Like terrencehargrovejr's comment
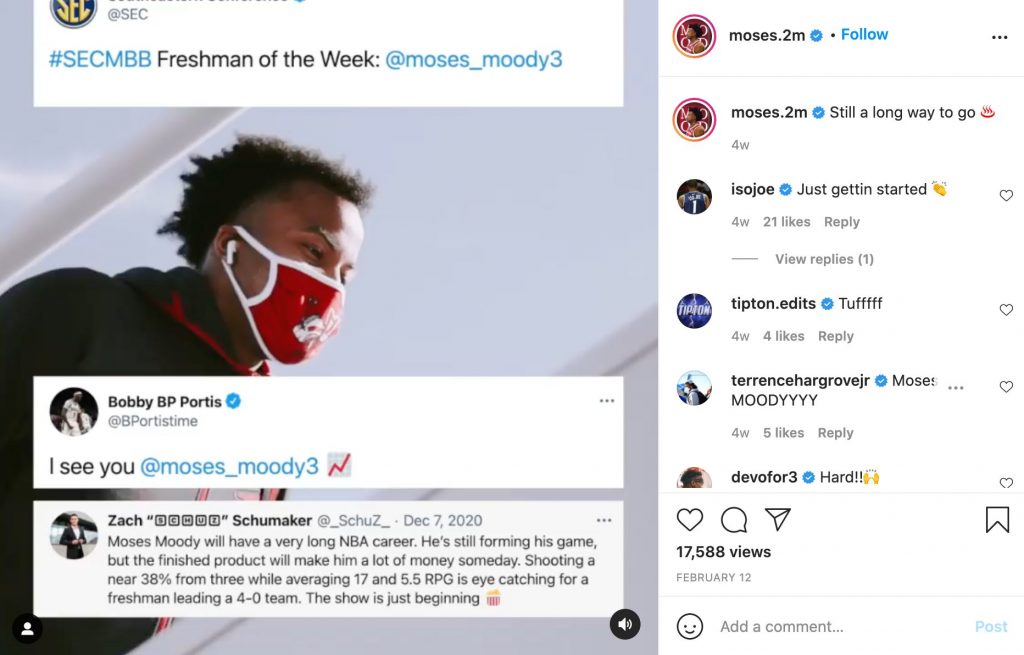 click(x=1006, y=387)
